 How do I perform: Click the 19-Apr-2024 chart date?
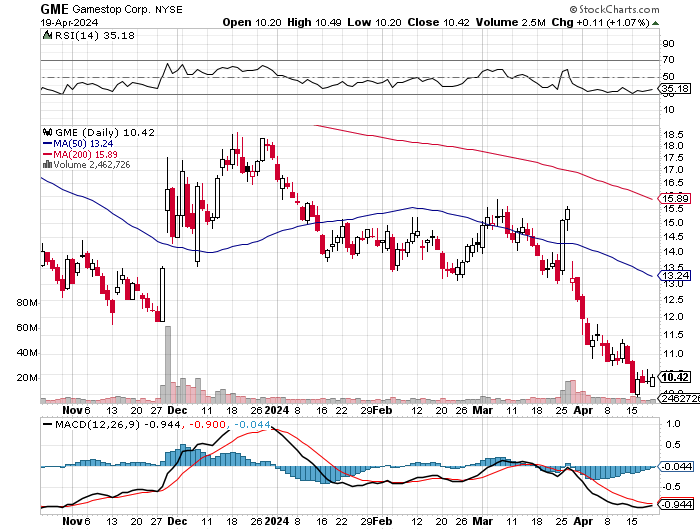tap(69, 23)
